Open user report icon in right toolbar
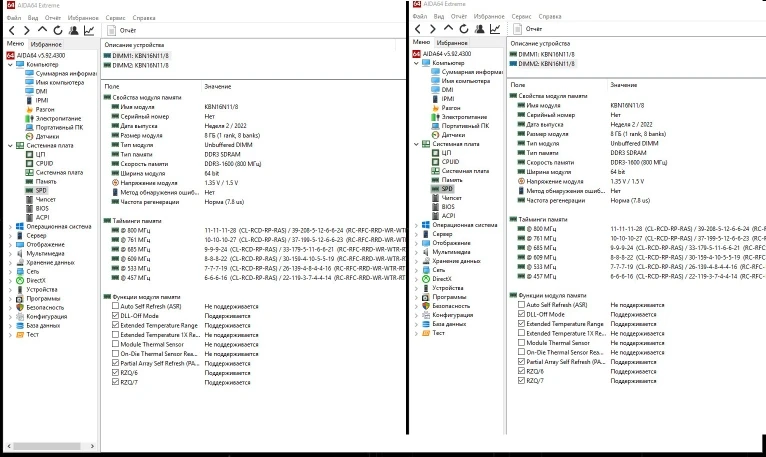Image resolution: width=766 pixels, height=457 pixels. coord(480,29)
